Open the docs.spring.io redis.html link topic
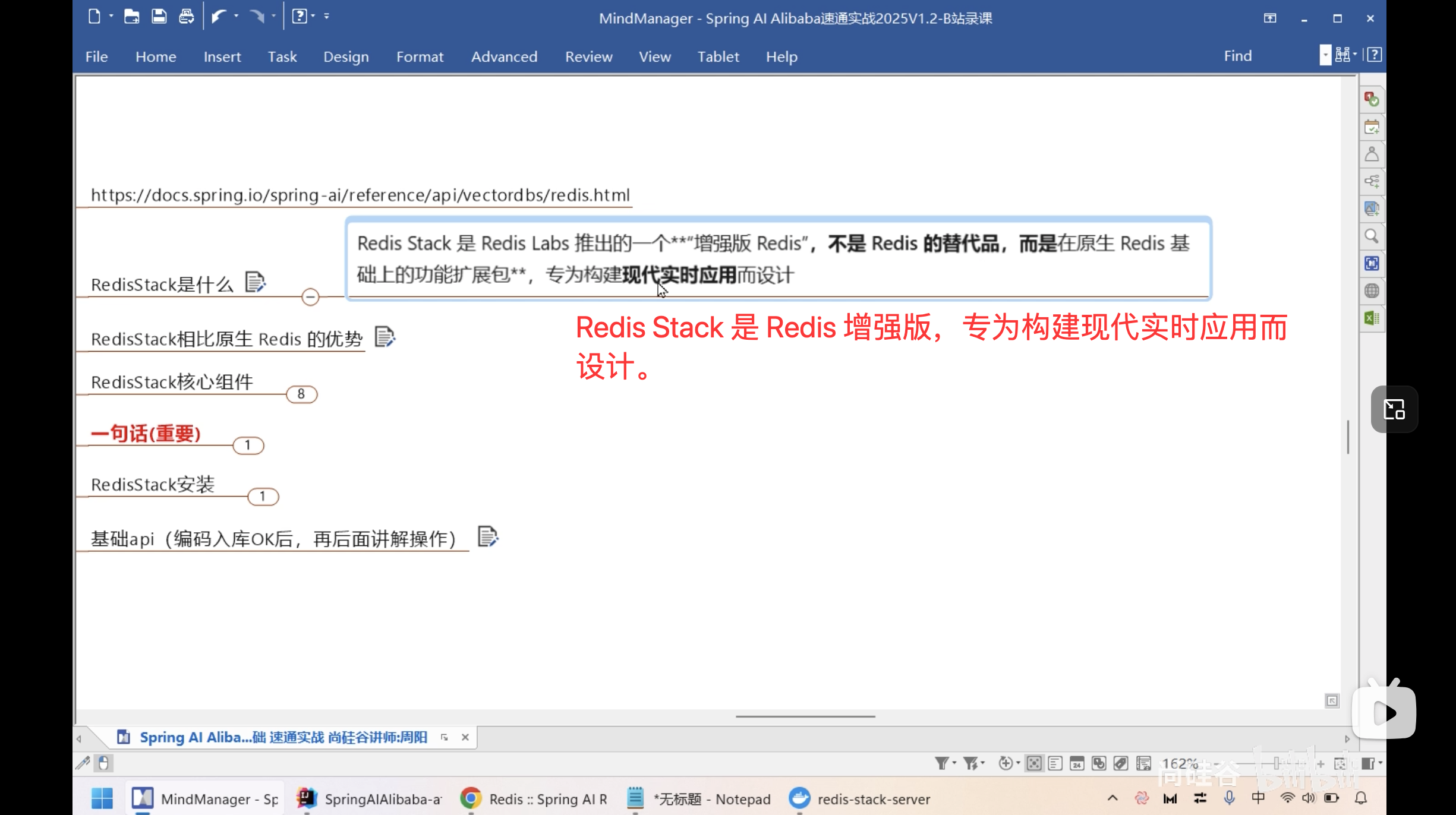The image size is (1456, 815). pyautogui.click(x=360, y=195)
